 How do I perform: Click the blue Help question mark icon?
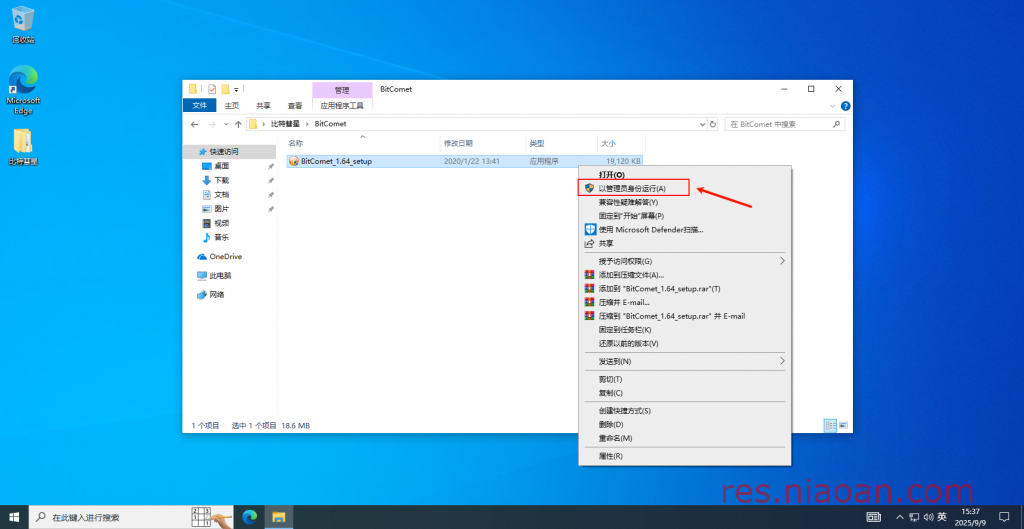[x=845, y=106]
